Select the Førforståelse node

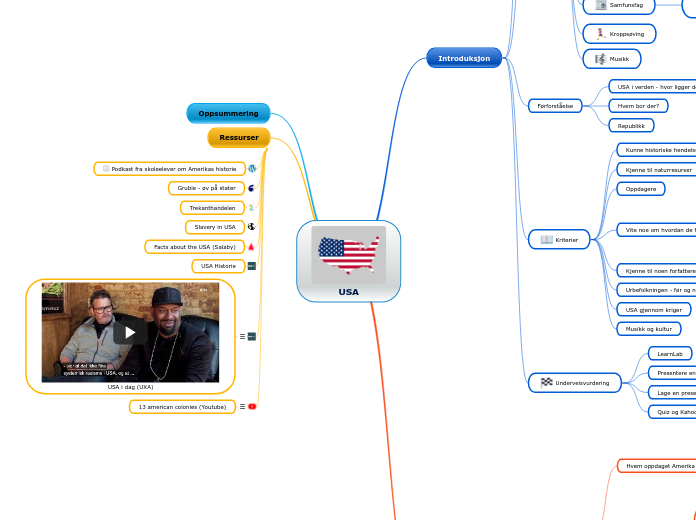pyautogui.click(x=555, y=106)
